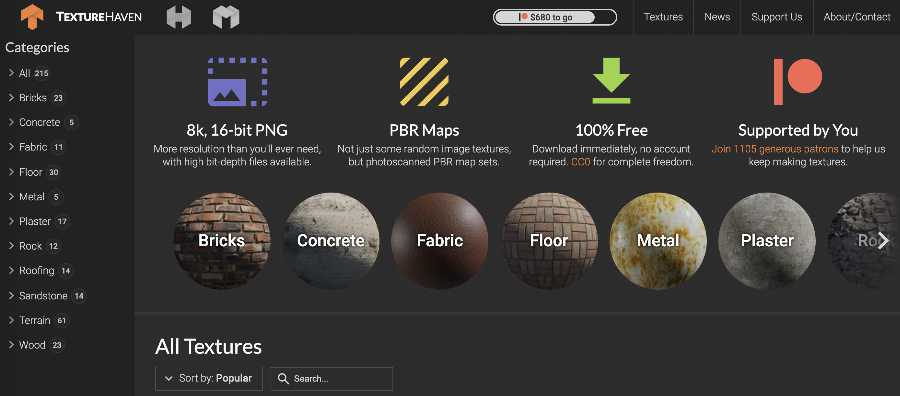This screenshot has height=396, width=900.
Task: Click the purple image resolution icon
Action: point(237,81)
